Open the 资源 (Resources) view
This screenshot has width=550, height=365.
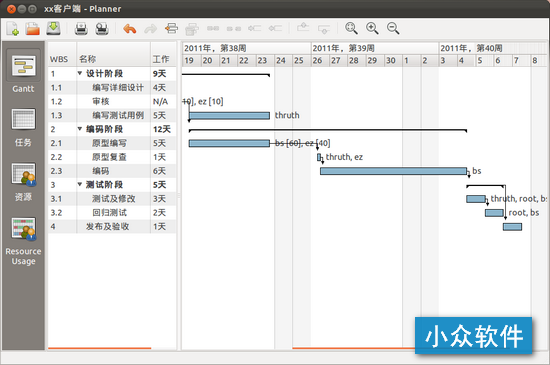point(23,182)
